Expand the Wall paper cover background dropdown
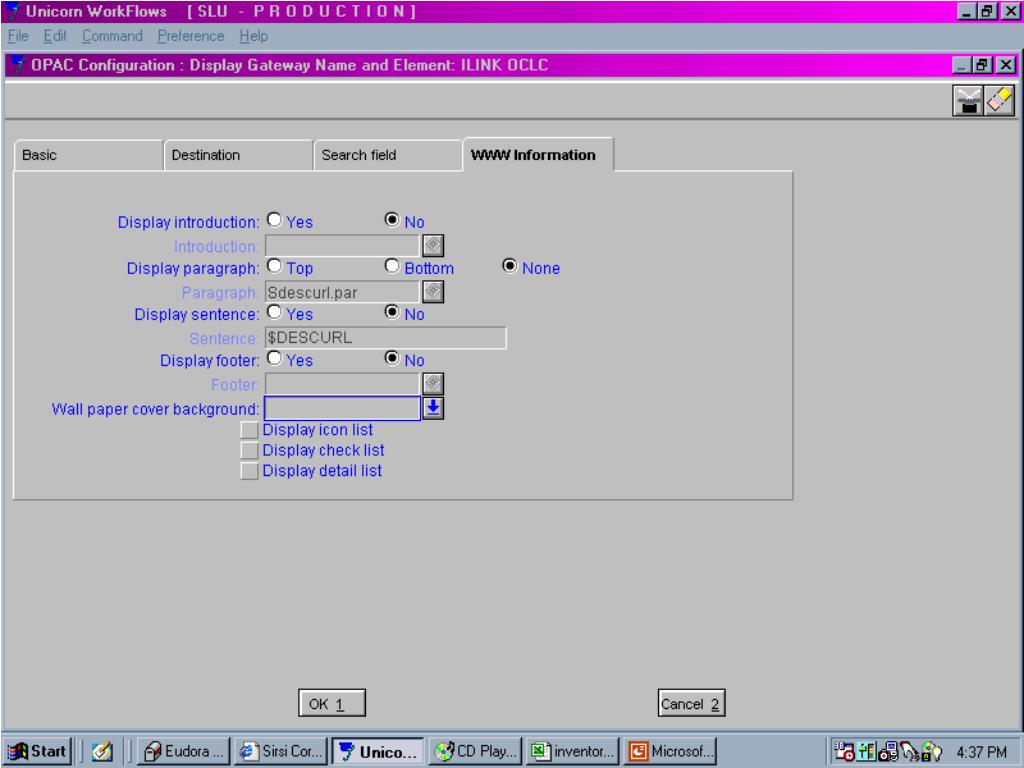Image resolution: width=1024 pixels, height=768 pixels. (435, 407)
